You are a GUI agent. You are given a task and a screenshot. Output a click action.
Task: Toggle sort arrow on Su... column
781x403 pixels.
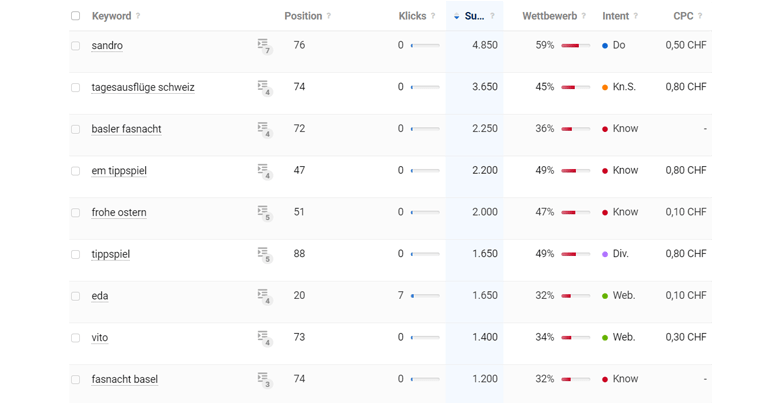click(456, 16)
